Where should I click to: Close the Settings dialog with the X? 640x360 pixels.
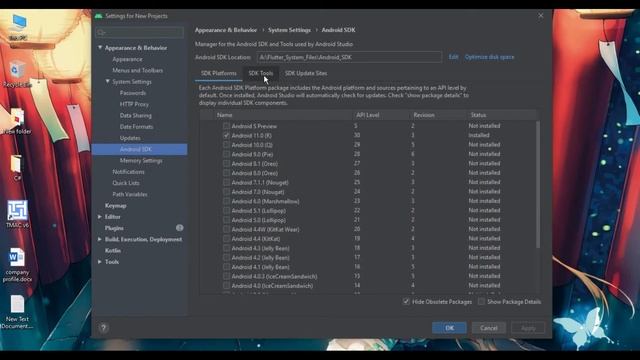point(541,16)
